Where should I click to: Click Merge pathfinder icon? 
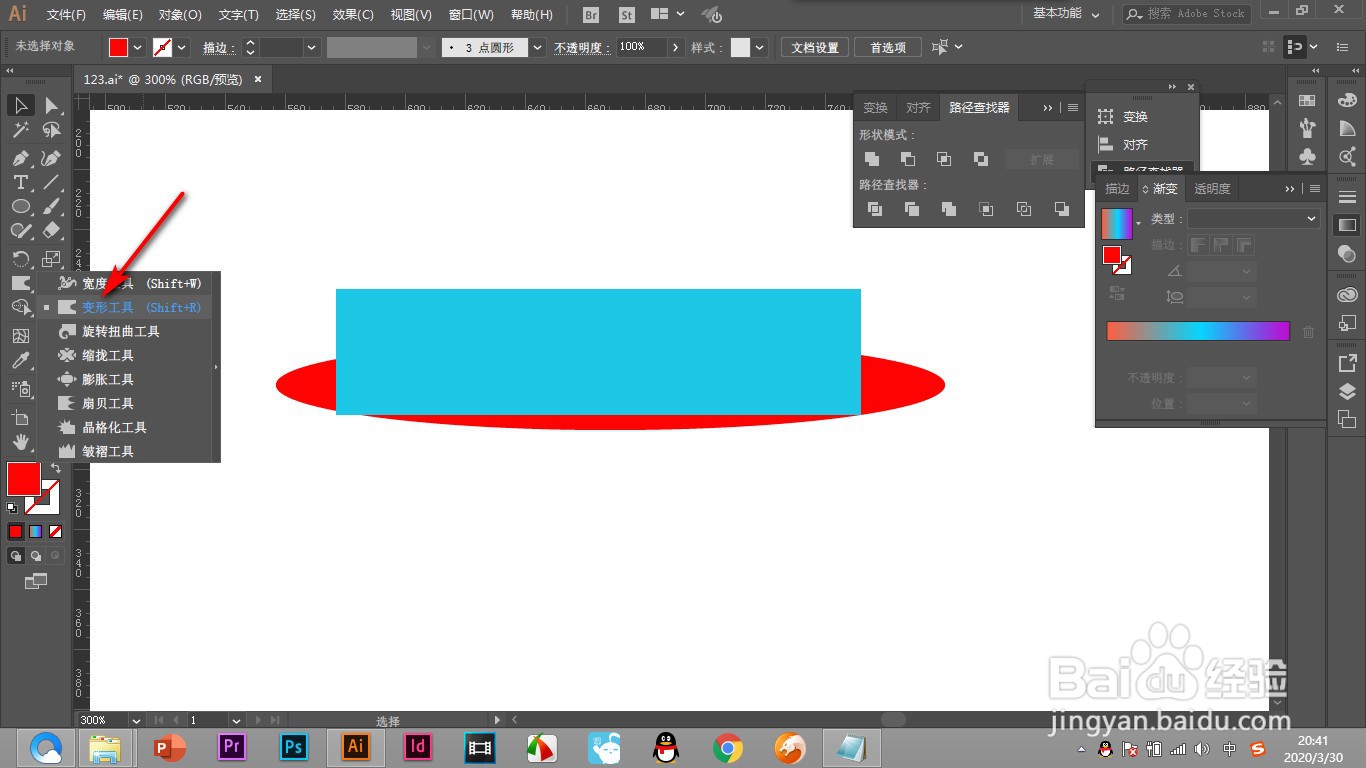(x=949, y=209)
